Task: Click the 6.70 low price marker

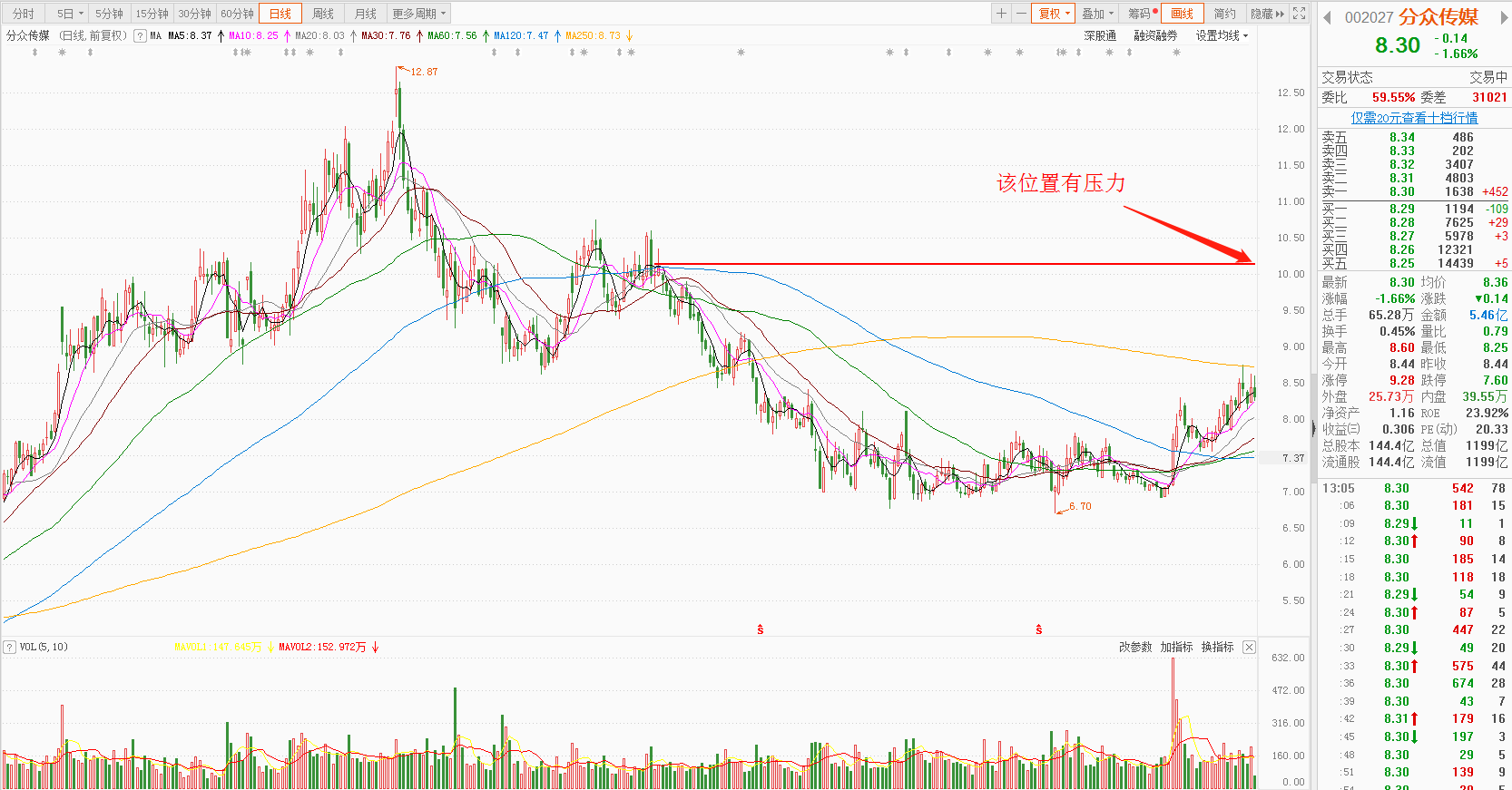Action: tap(1080, 506)
